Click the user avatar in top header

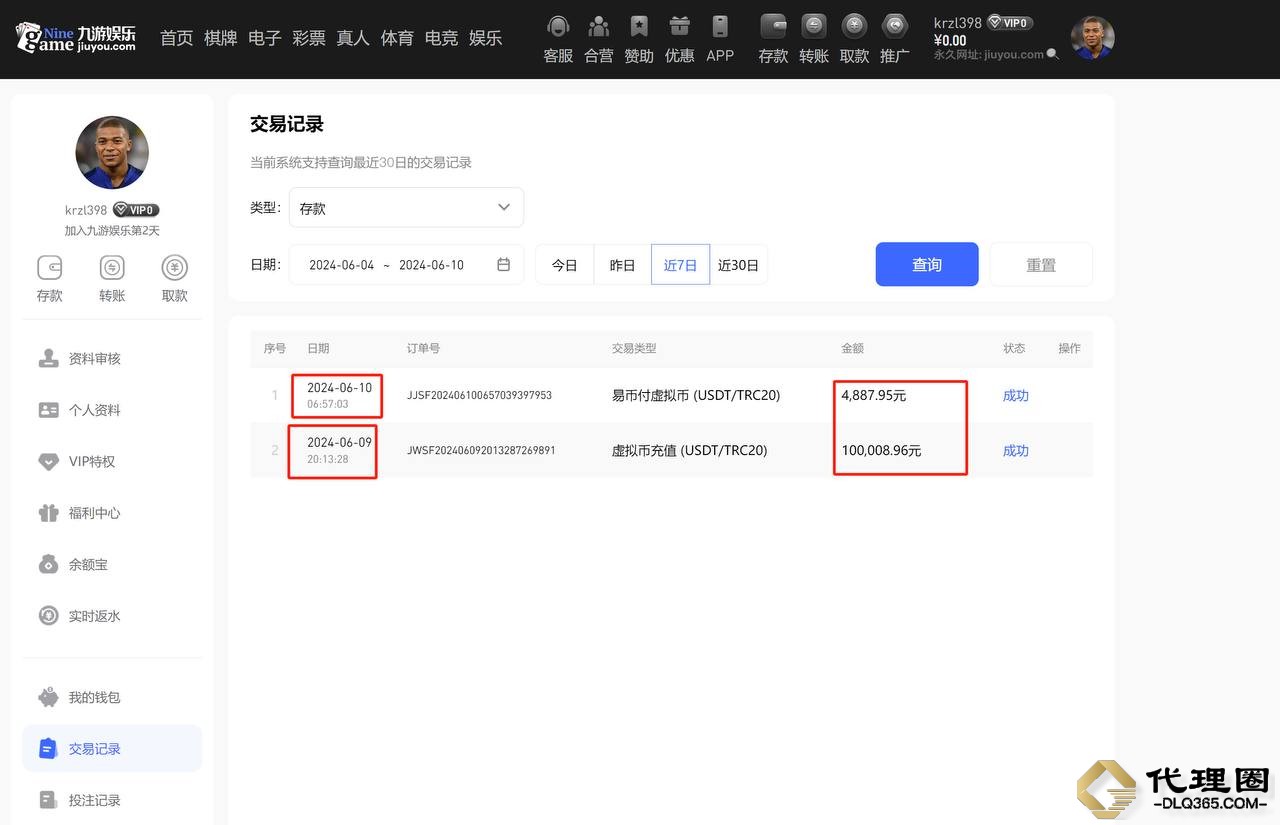[x=1092, y=38]
